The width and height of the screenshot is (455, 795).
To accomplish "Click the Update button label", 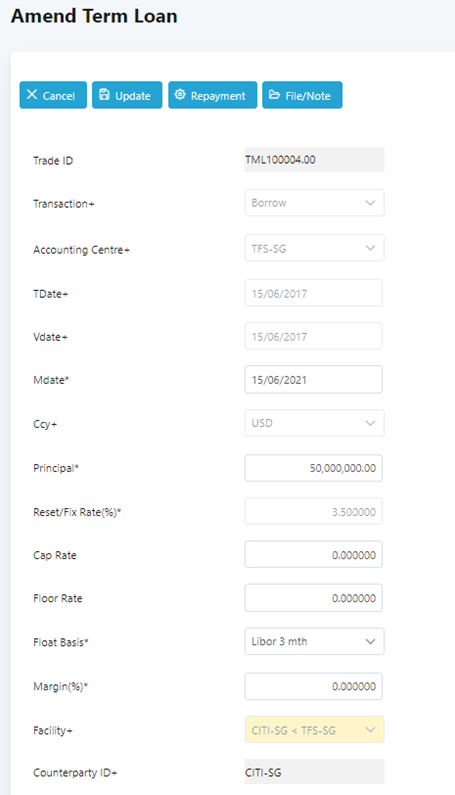I will point(133,96).
